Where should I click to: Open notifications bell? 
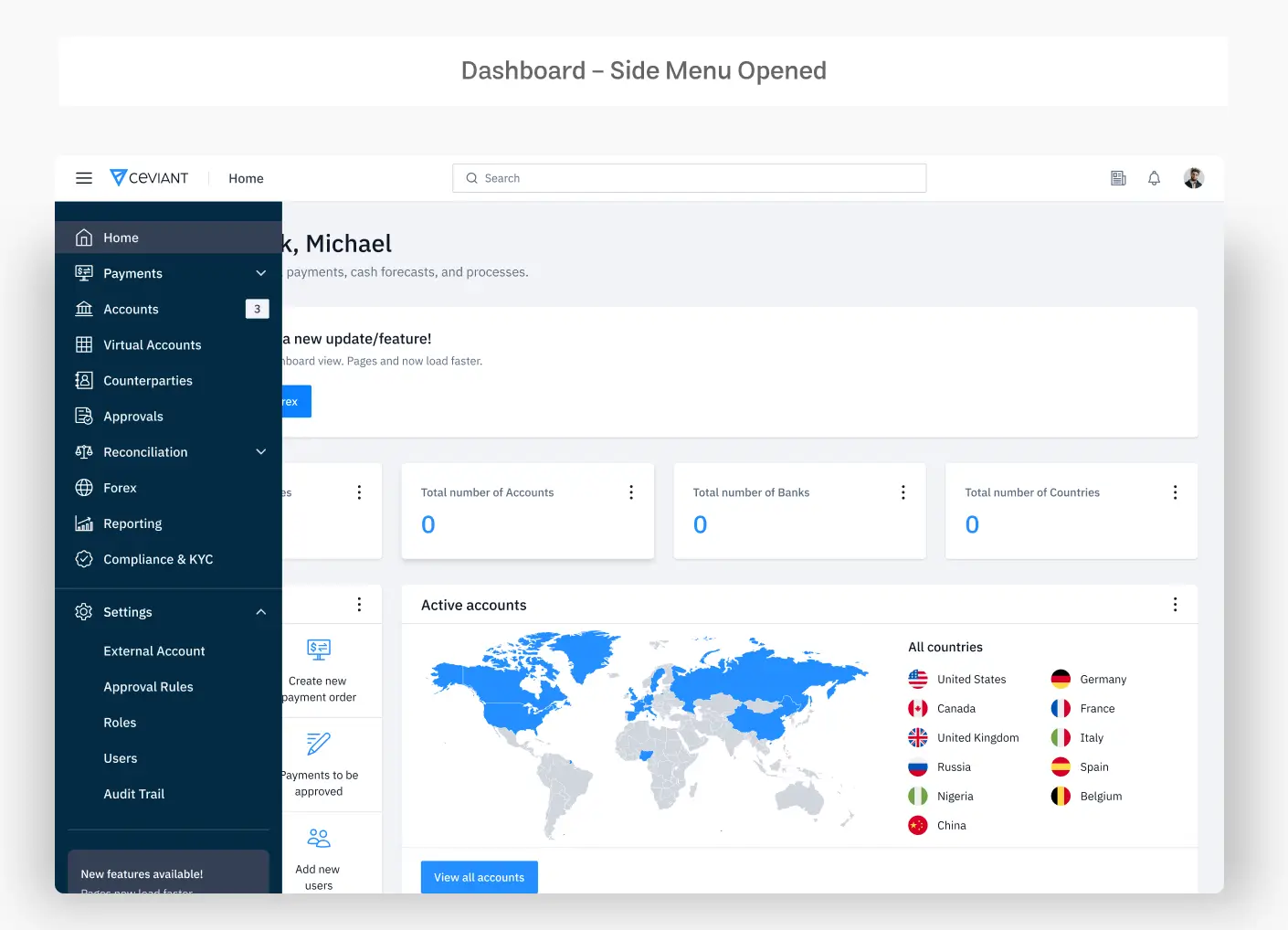[1155, 178]
